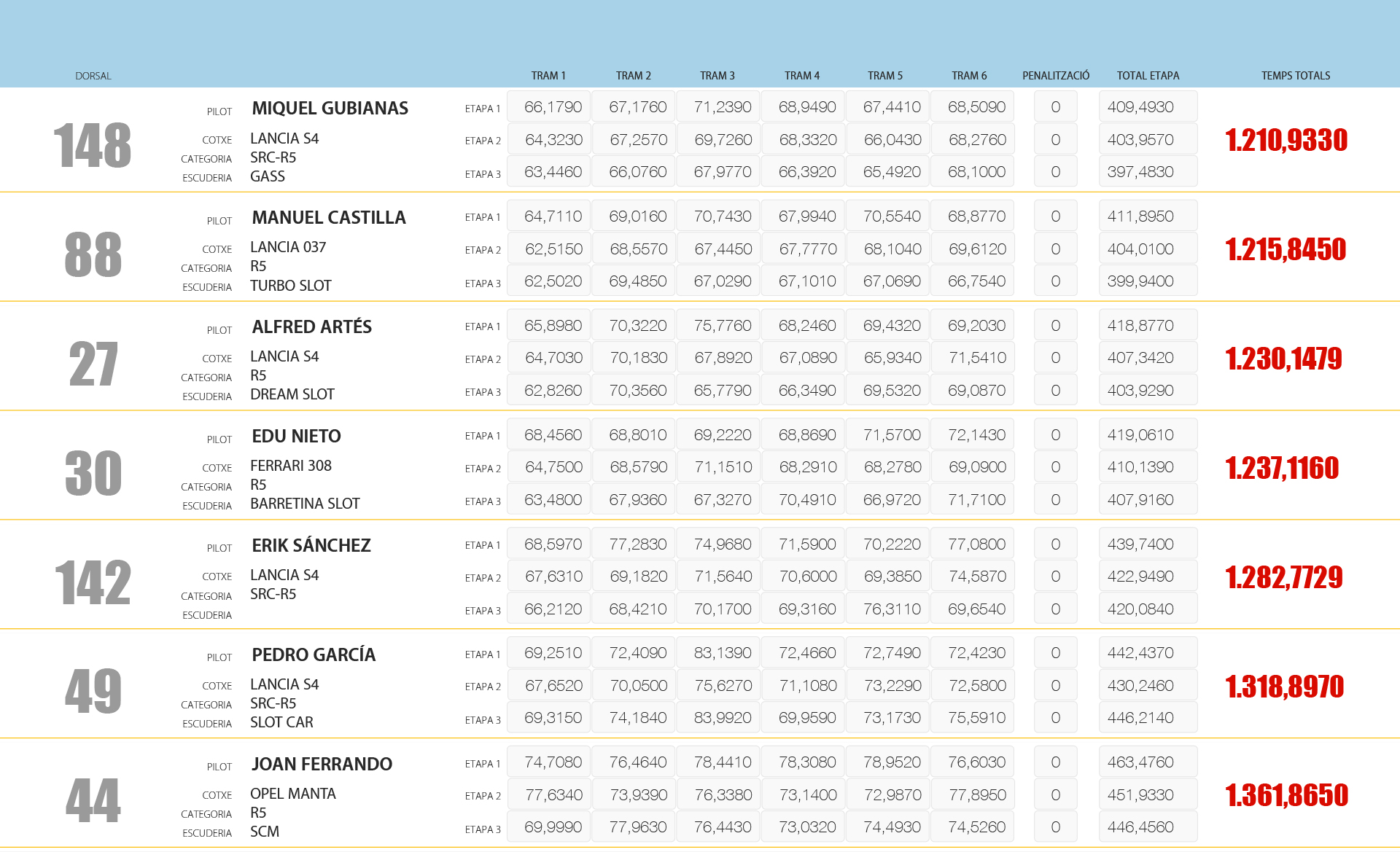Select pilot name MIQUEL GUBIANAS
This screenshot has width=1400, height=852.
coord(330,109)
